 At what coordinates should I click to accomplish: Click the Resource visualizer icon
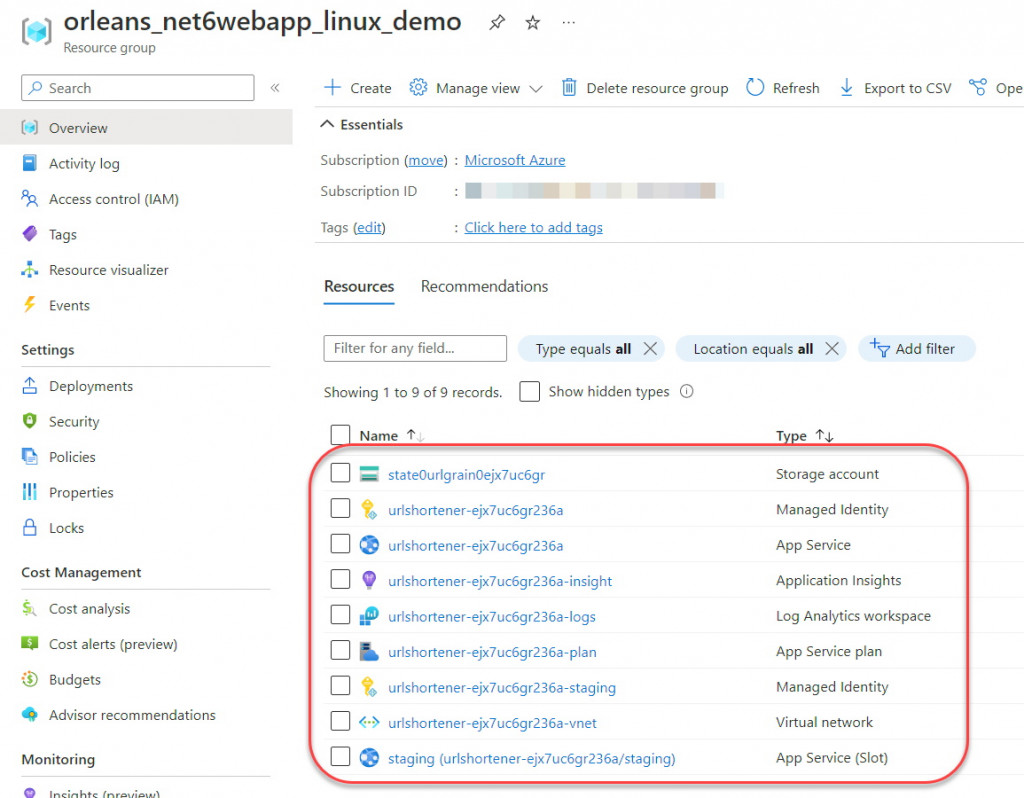click(x=29, y=269)
